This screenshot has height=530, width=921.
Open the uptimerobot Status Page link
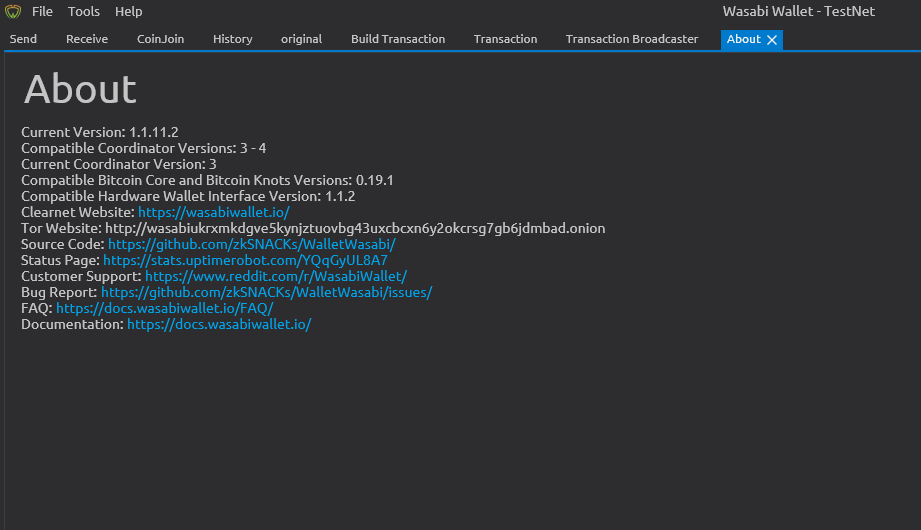click(246, 260)
